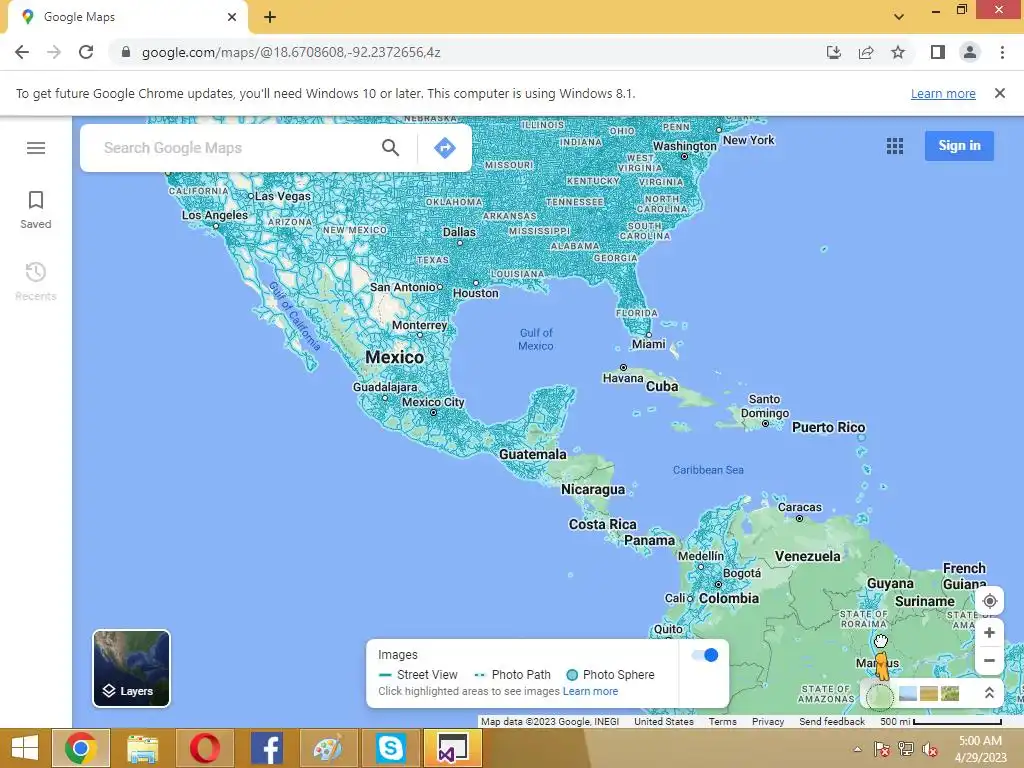Click in the Search Google Maps field
This screenshot has width=1024, height=768.
pyautogui.click(x=235, y=148)
